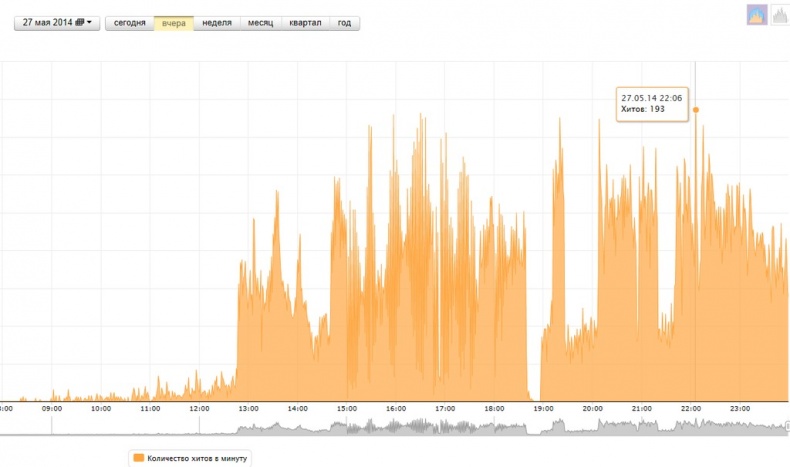This screenshot has height=467, width=790.
Task: Toggle the Количество хитов в минуту series label
Action: click(198, 458)
